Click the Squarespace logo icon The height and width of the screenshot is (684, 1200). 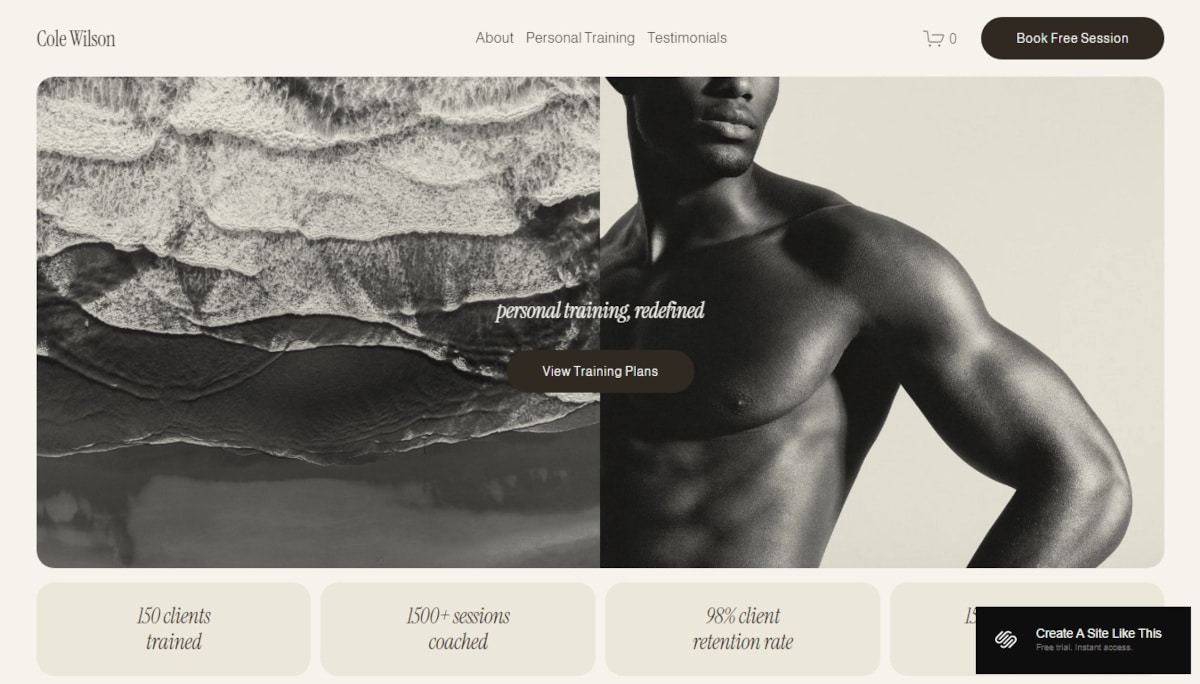pos(1006,640)
